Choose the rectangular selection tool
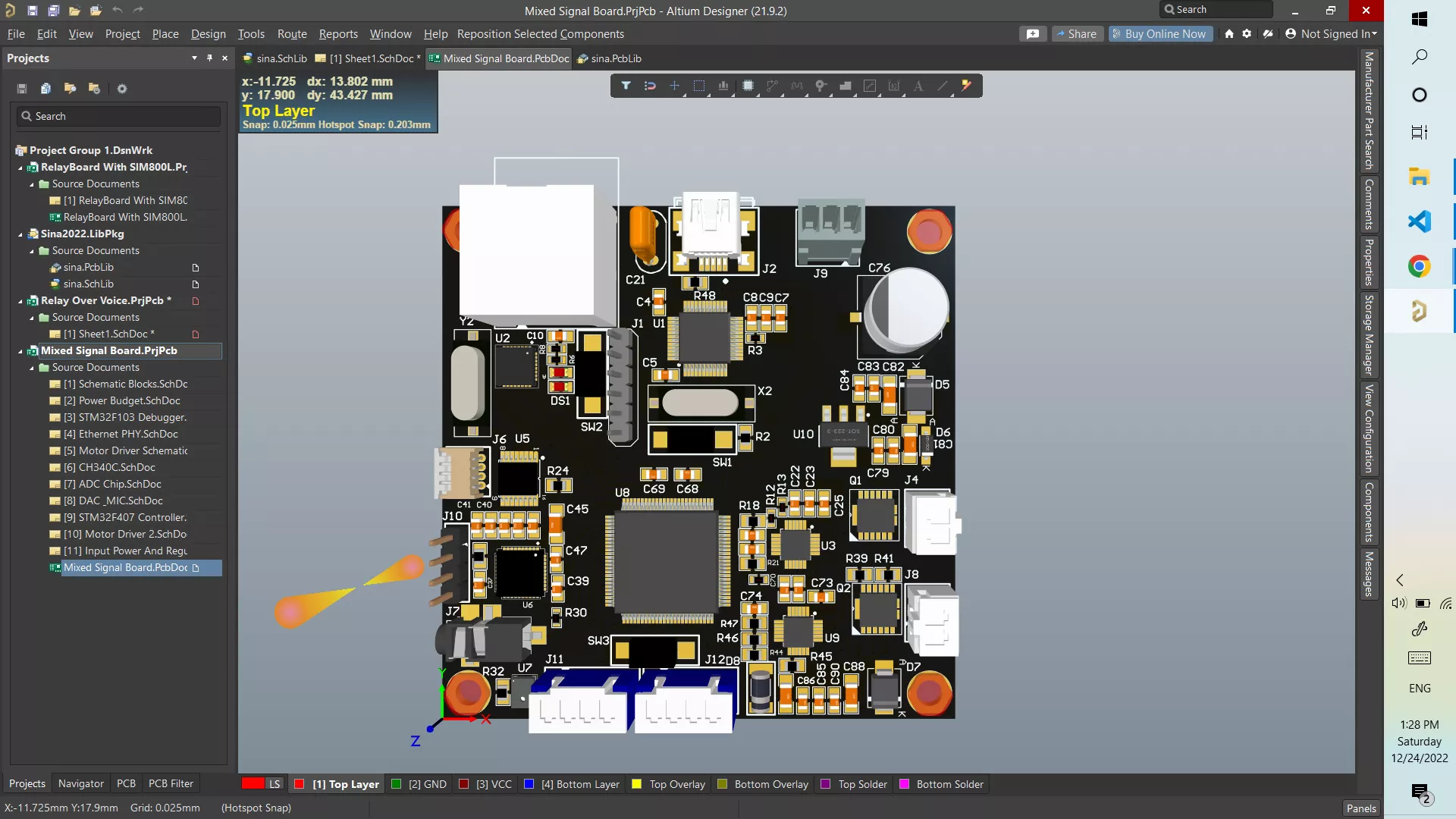 pos(699,86)
